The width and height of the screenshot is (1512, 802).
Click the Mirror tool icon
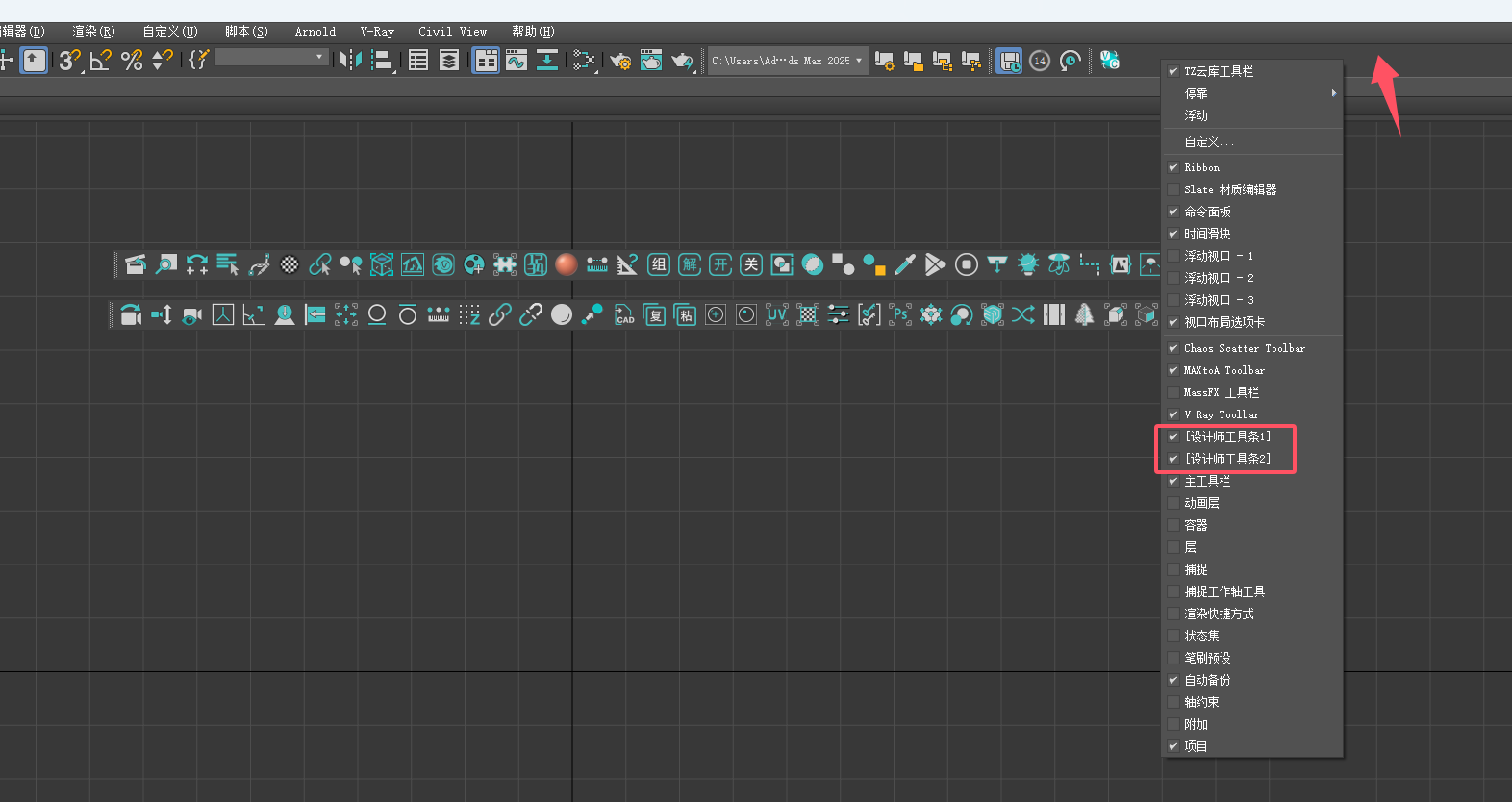pyautogui.click(x=351, y=61)
